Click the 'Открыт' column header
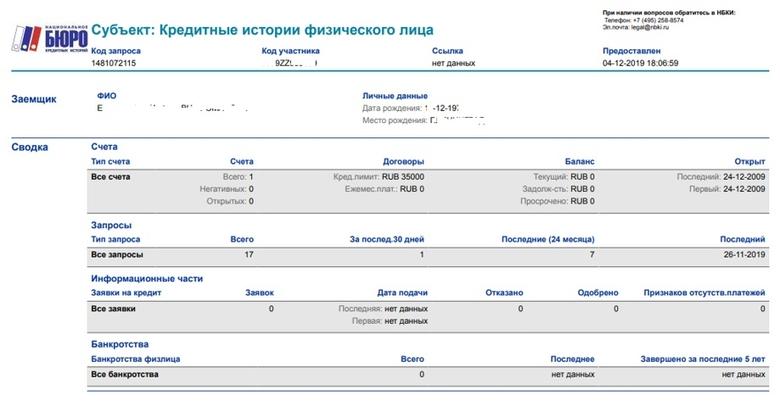 [750, 161]
